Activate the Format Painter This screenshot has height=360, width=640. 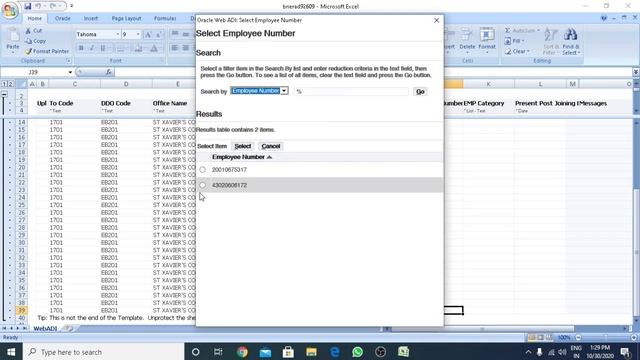click(47, 51)
